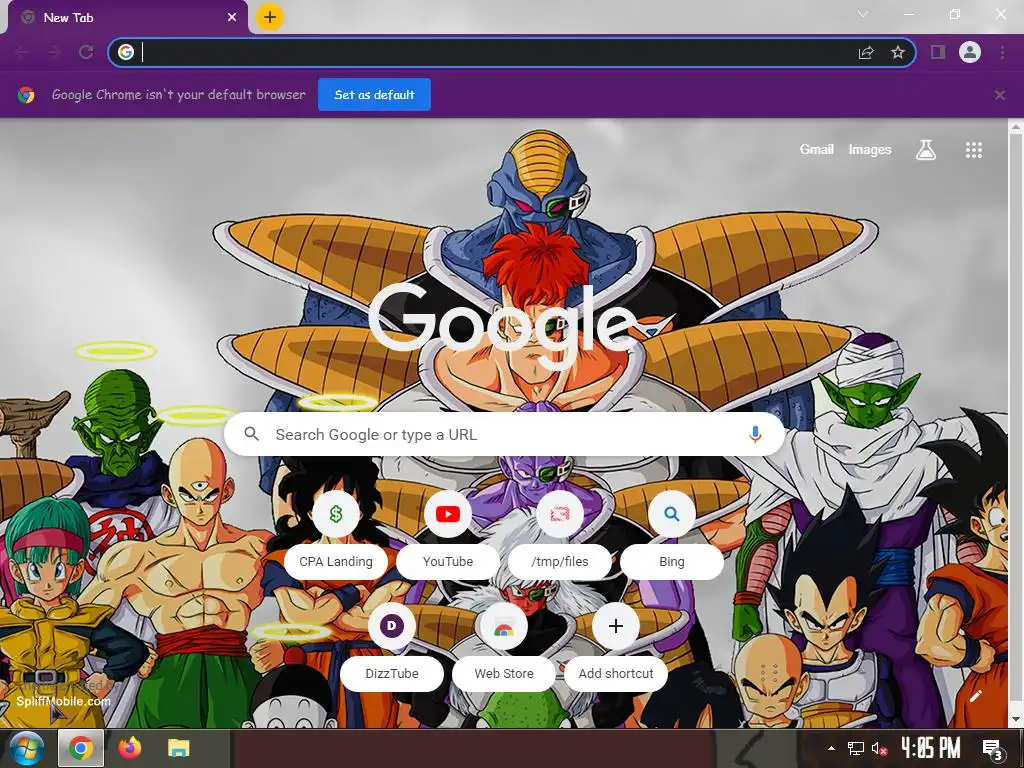Open the Chrome profile avatar
Screen dimensions: 1024x768
970,52
